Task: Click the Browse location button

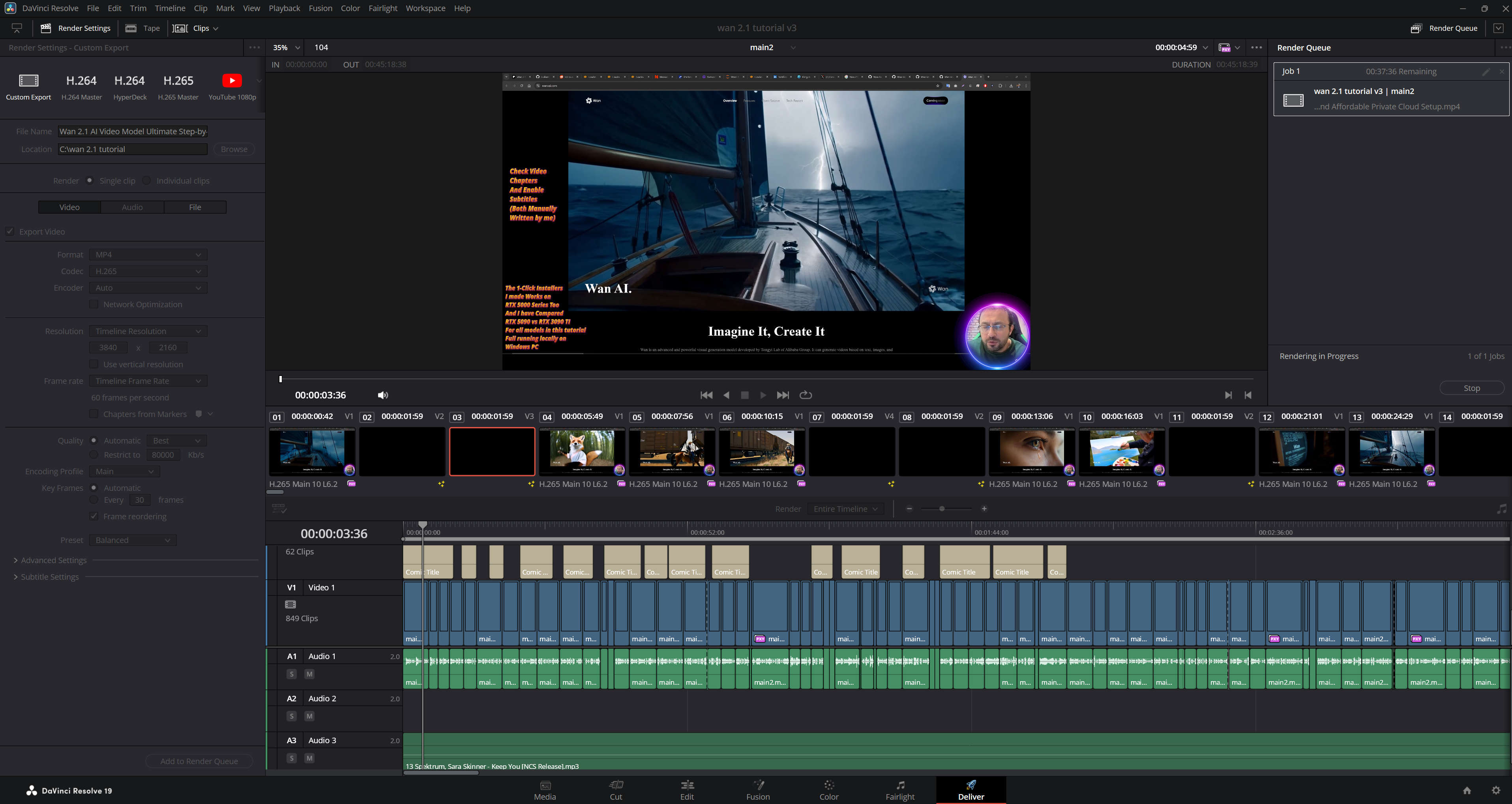Action: (234, 149)
